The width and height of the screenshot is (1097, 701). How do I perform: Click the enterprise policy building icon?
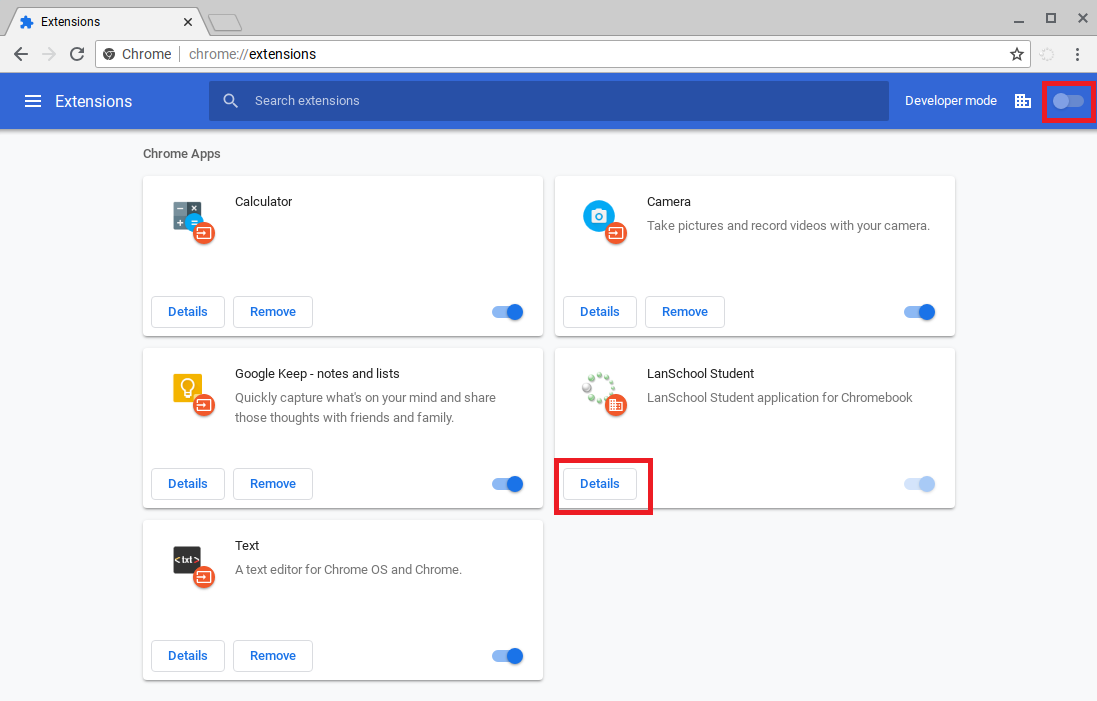(x=1023, y=101)
